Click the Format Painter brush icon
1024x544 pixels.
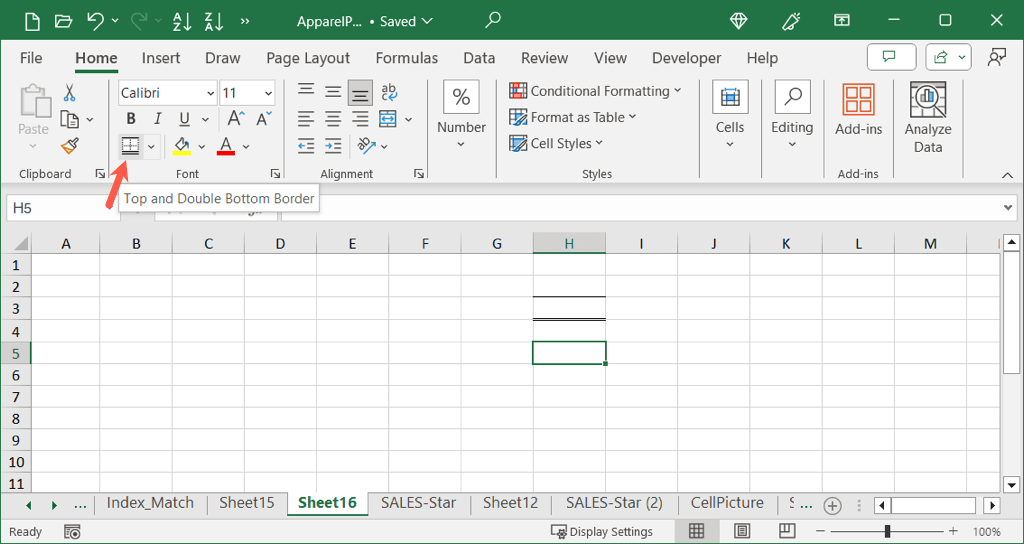click(x=69, y=146)
